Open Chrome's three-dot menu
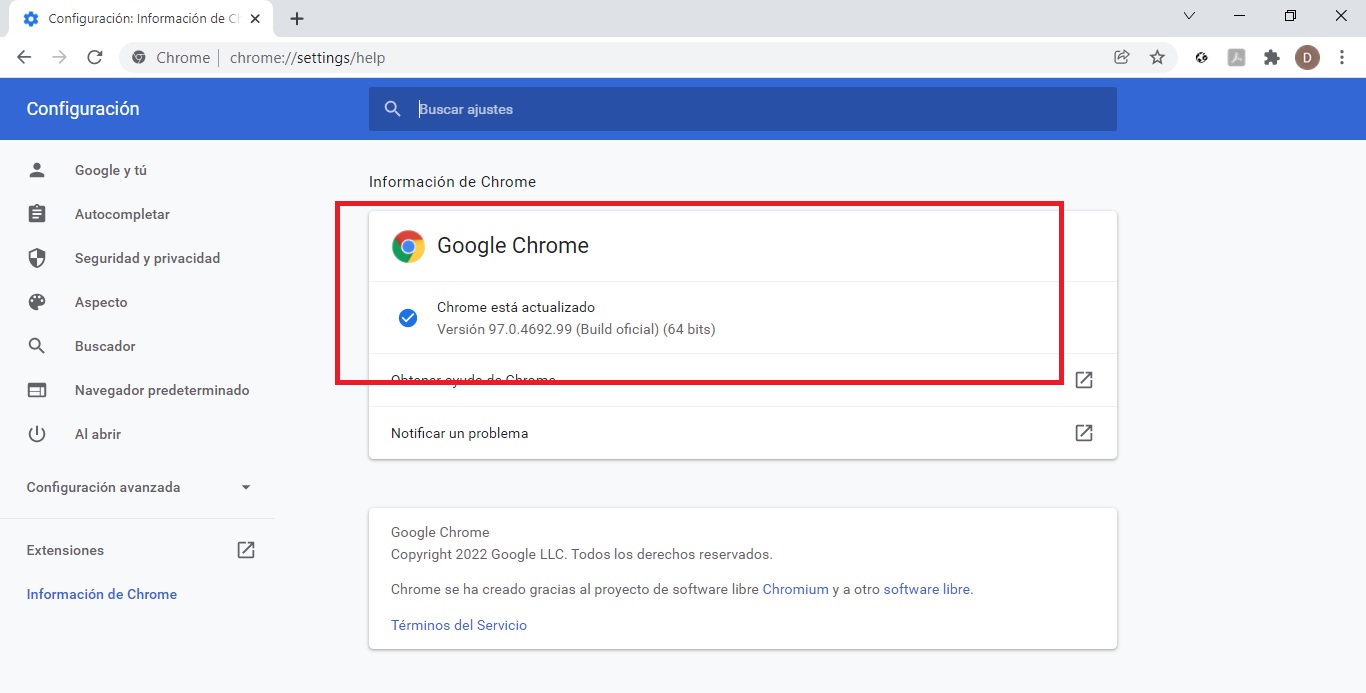This screenshot has width=1366, height=693. (x=1341, y=57)
